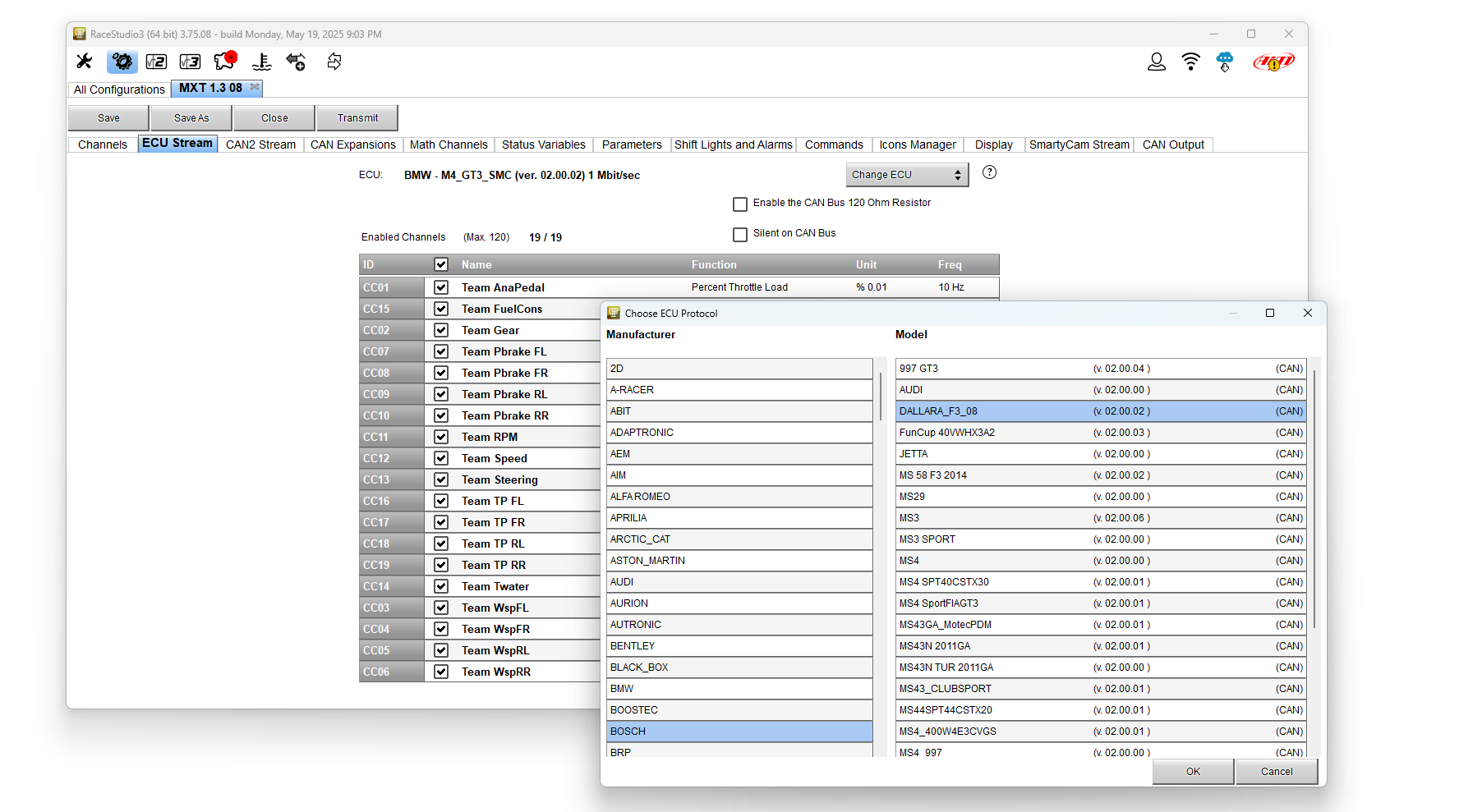Click the Model list scrollbar

[1314, 499]
